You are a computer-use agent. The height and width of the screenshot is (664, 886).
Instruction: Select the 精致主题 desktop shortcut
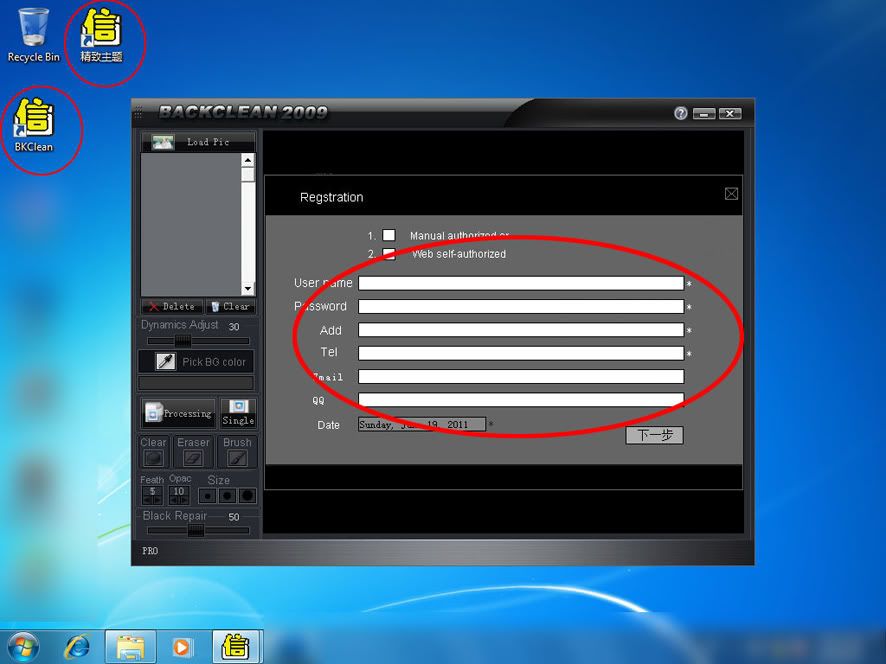tap(101, 35)
